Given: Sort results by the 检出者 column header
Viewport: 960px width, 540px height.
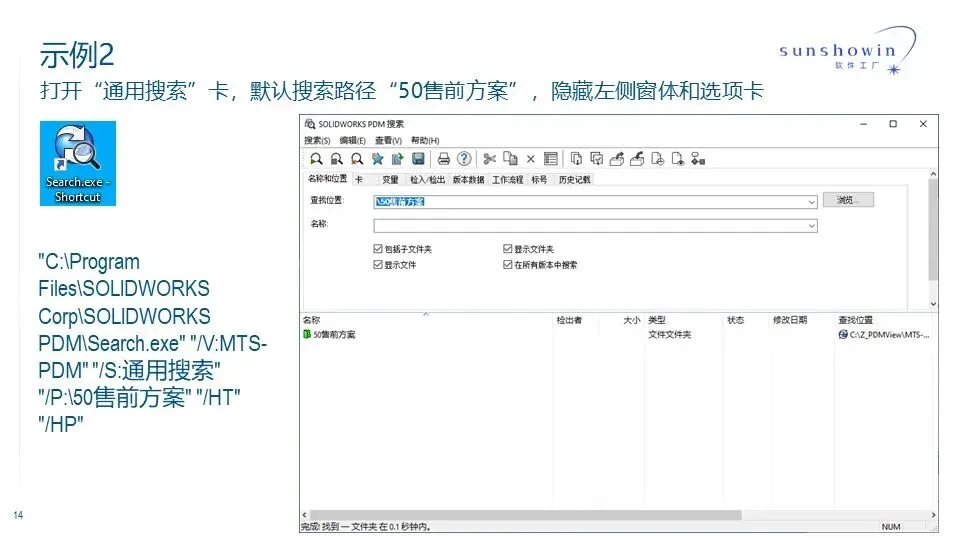Looking at the screenshot, I should click(575, 320).
